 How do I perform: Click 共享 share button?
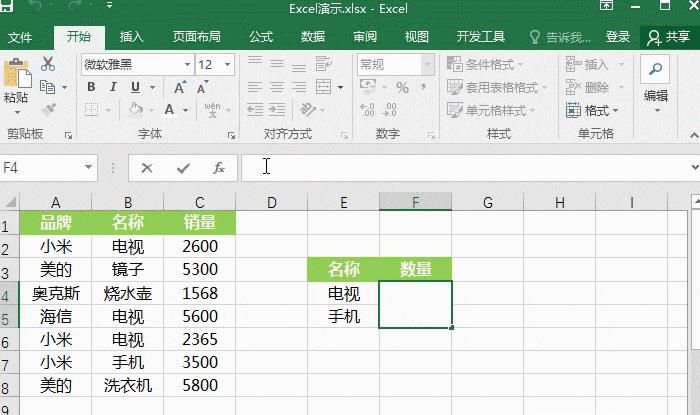pyautogui.click(x=669, y=37)
